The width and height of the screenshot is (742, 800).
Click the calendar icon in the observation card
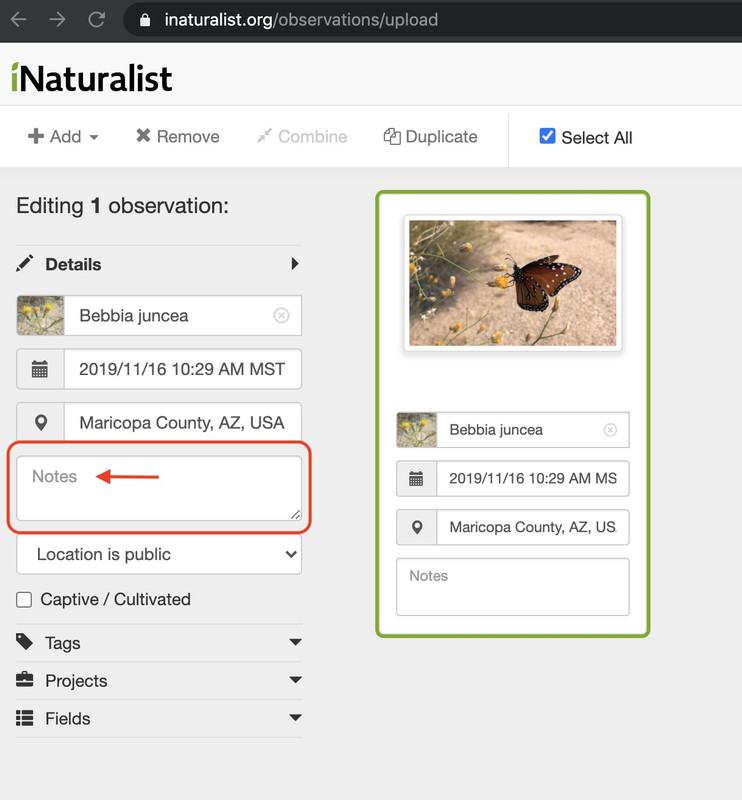[x=416, y=479]
